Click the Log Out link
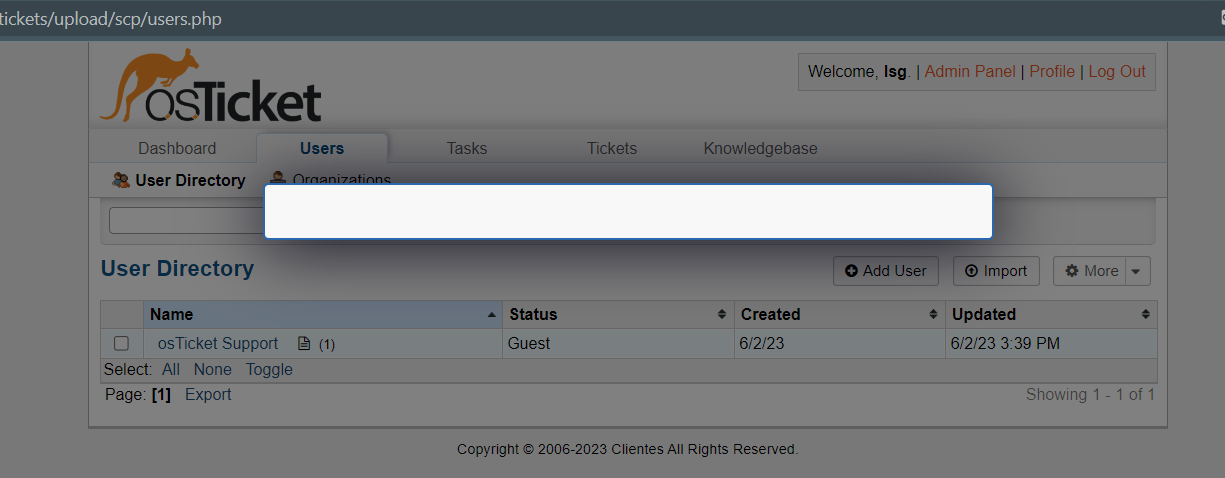 pos(1117,72)
